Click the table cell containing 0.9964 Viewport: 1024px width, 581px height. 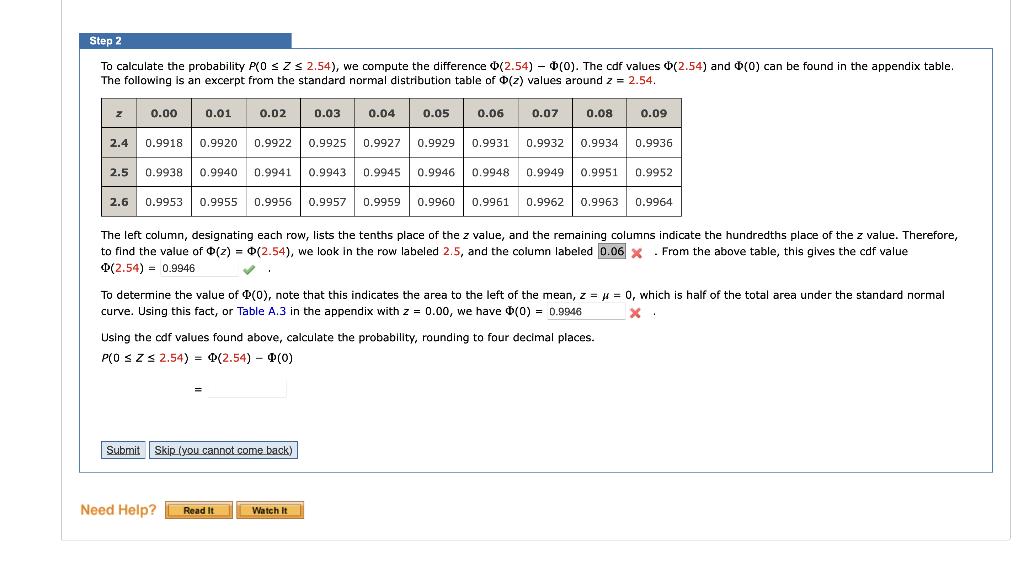[654, 201]
